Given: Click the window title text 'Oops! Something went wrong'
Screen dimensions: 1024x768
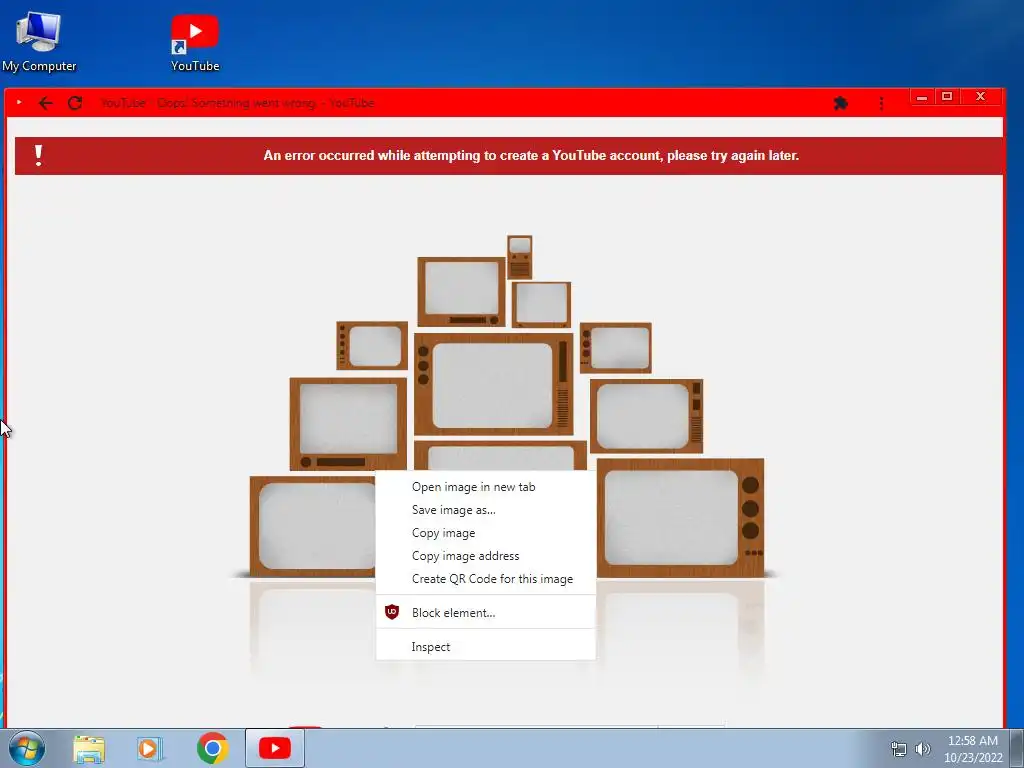Looking at the screenshot, I should (x=236, y=103).
